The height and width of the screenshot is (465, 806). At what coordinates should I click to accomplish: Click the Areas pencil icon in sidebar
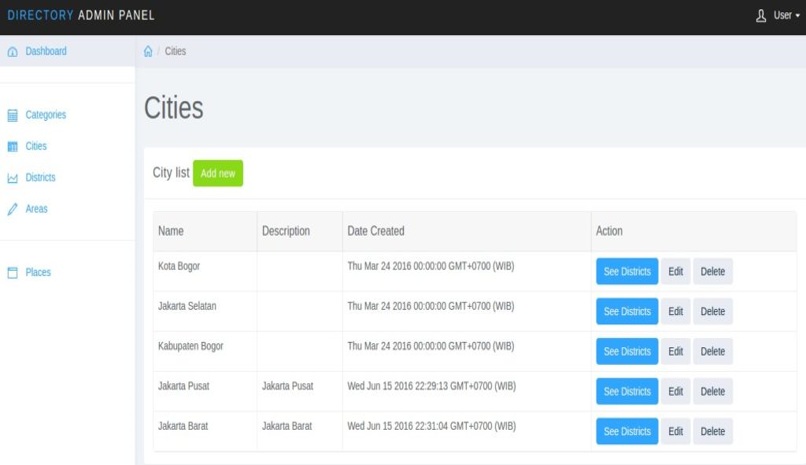13,210
